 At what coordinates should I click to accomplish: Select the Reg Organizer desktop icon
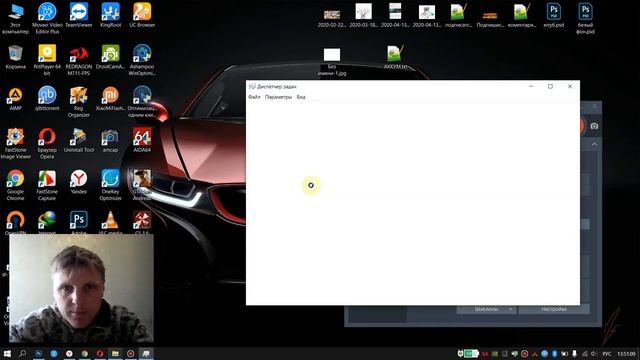79,102
